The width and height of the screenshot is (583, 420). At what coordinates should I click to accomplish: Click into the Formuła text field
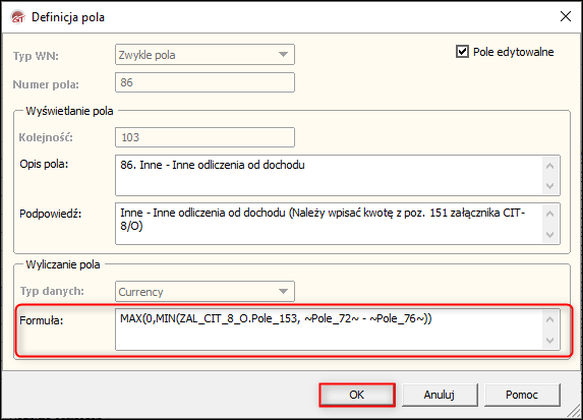[x=329, y=329]
